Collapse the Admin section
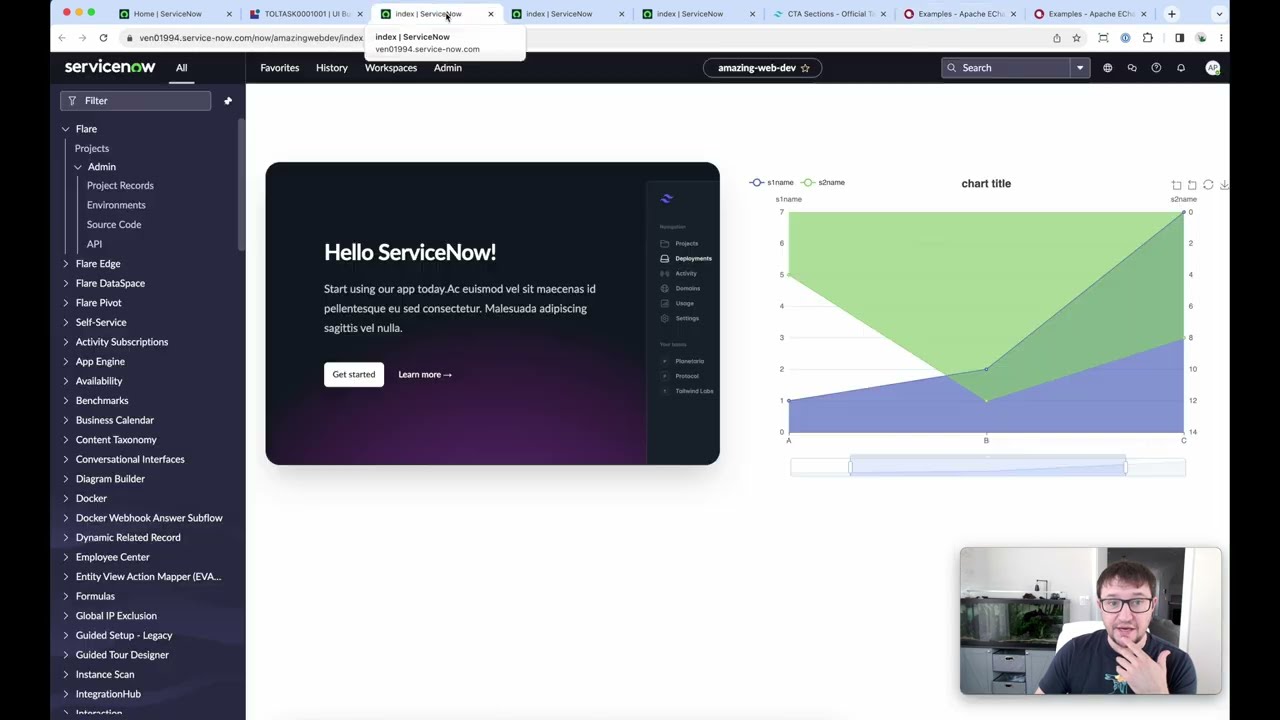Screen dimensions: 1280x720 77,167
